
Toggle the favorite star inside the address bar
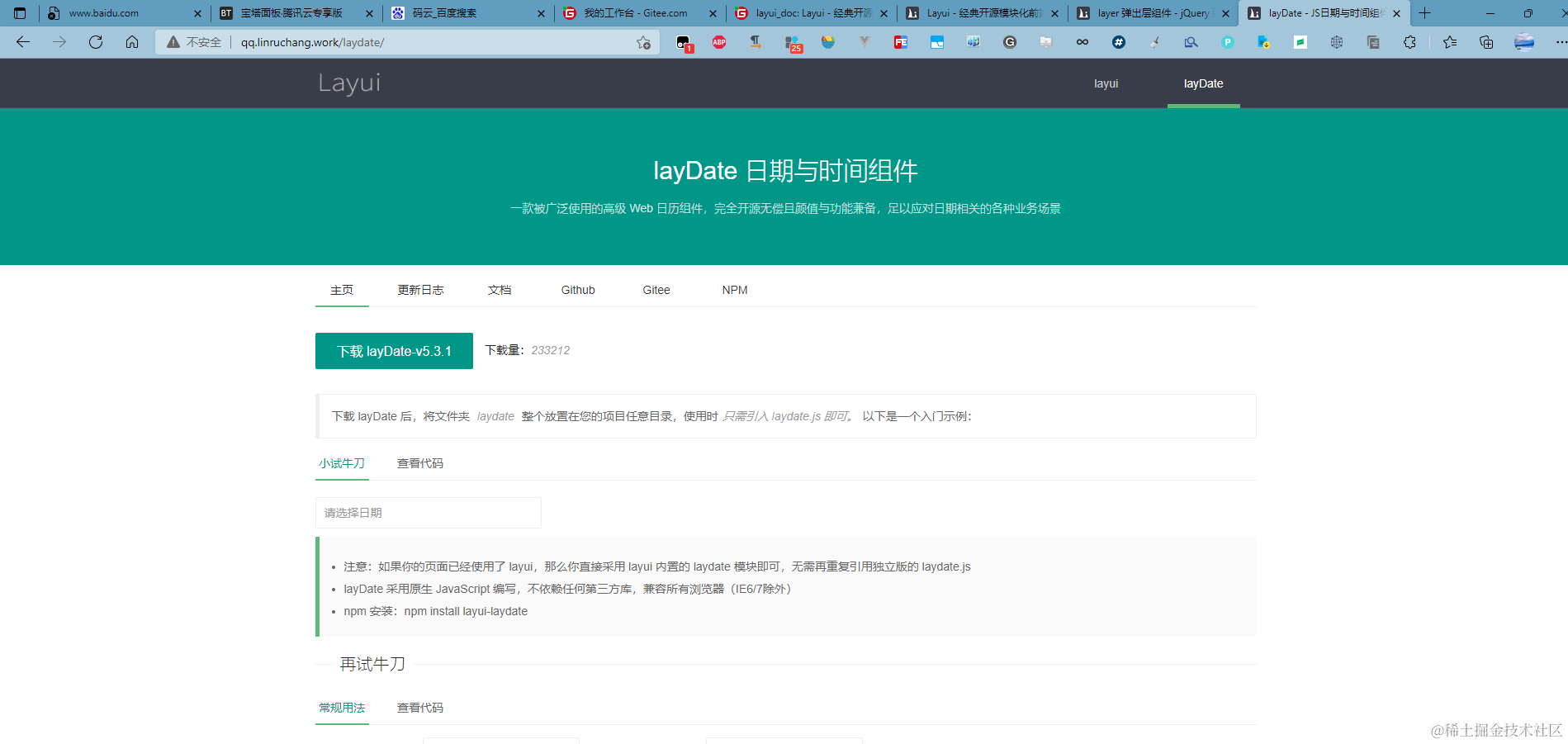coord(643,42)
